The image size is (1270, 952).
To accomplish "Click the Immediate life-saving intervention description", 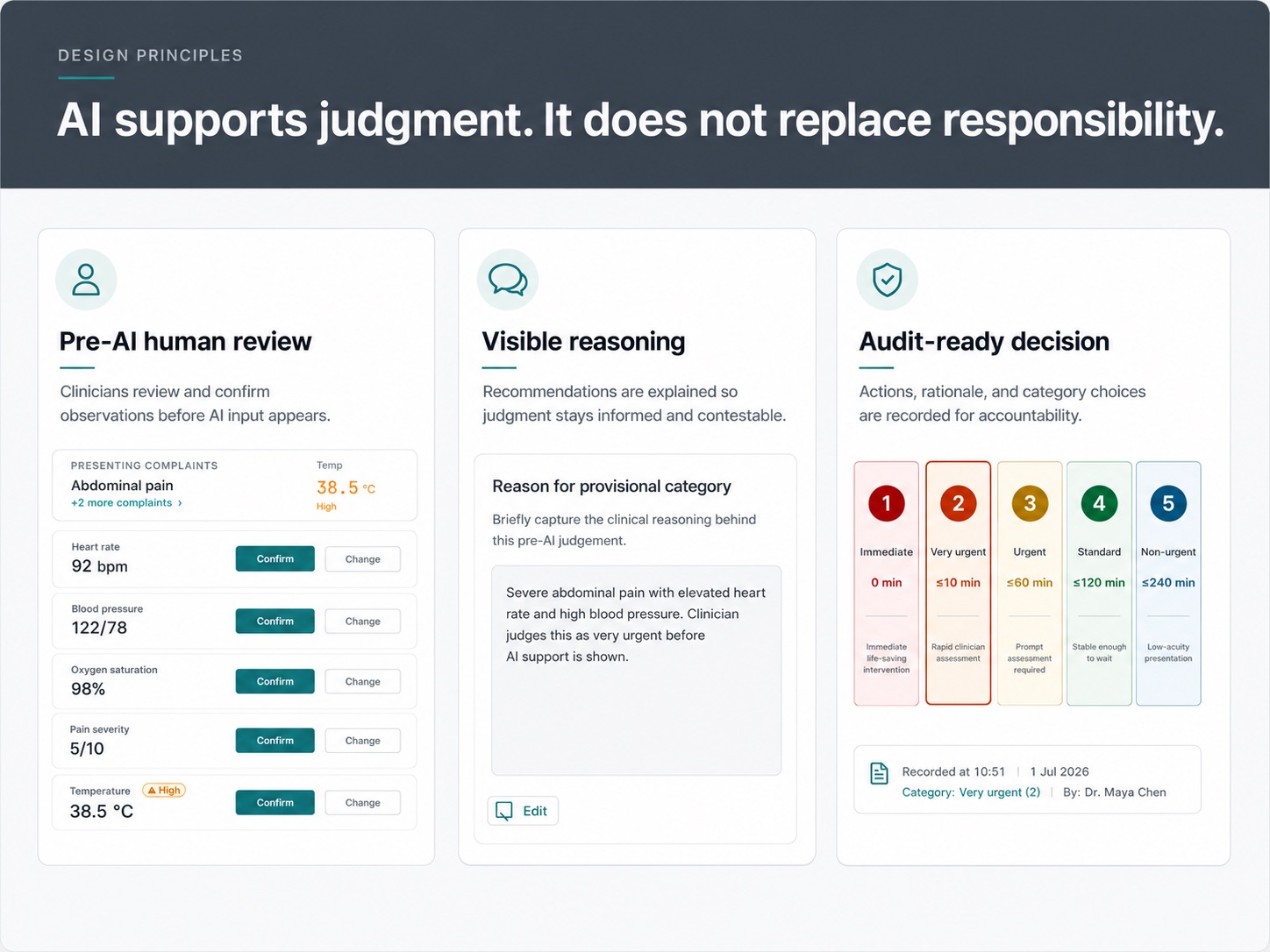I will point(887,658).
